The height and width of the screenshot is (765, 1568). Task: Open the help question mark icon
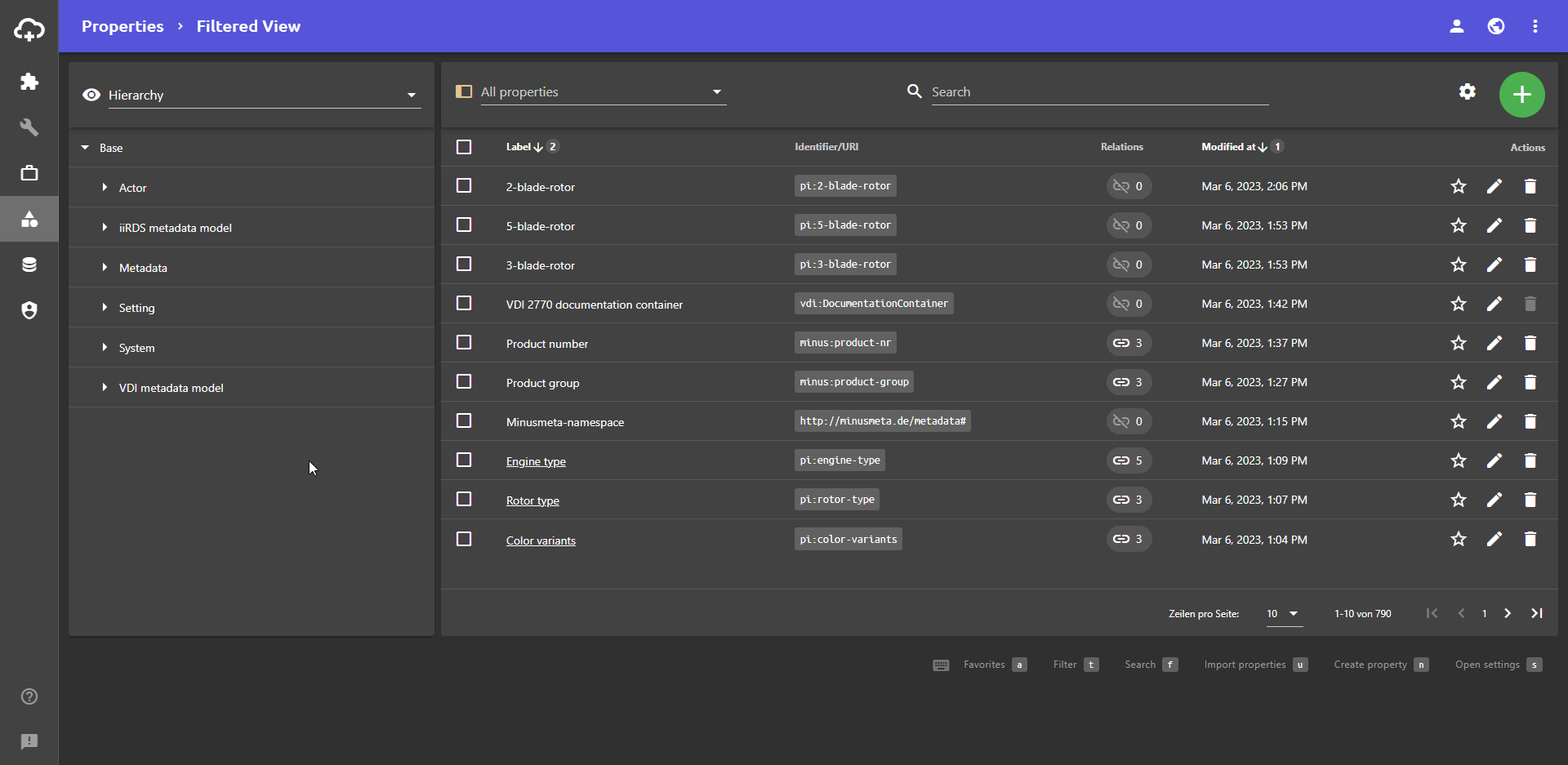click(29, 696)
